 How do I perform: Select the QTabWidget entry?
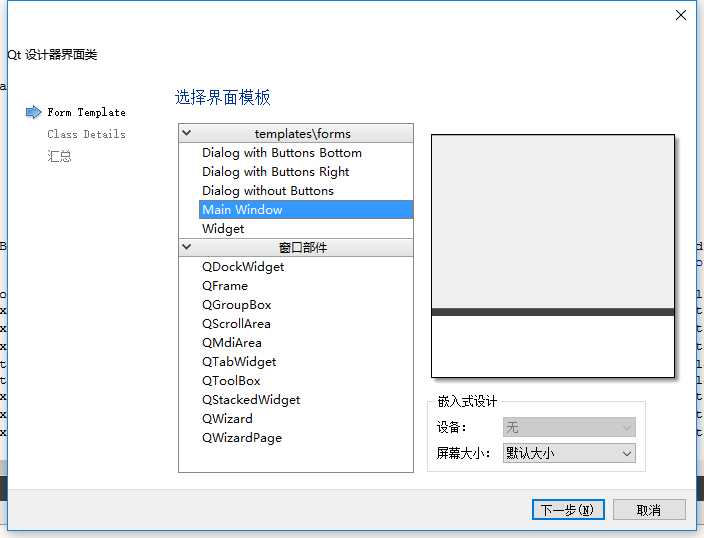239,362
